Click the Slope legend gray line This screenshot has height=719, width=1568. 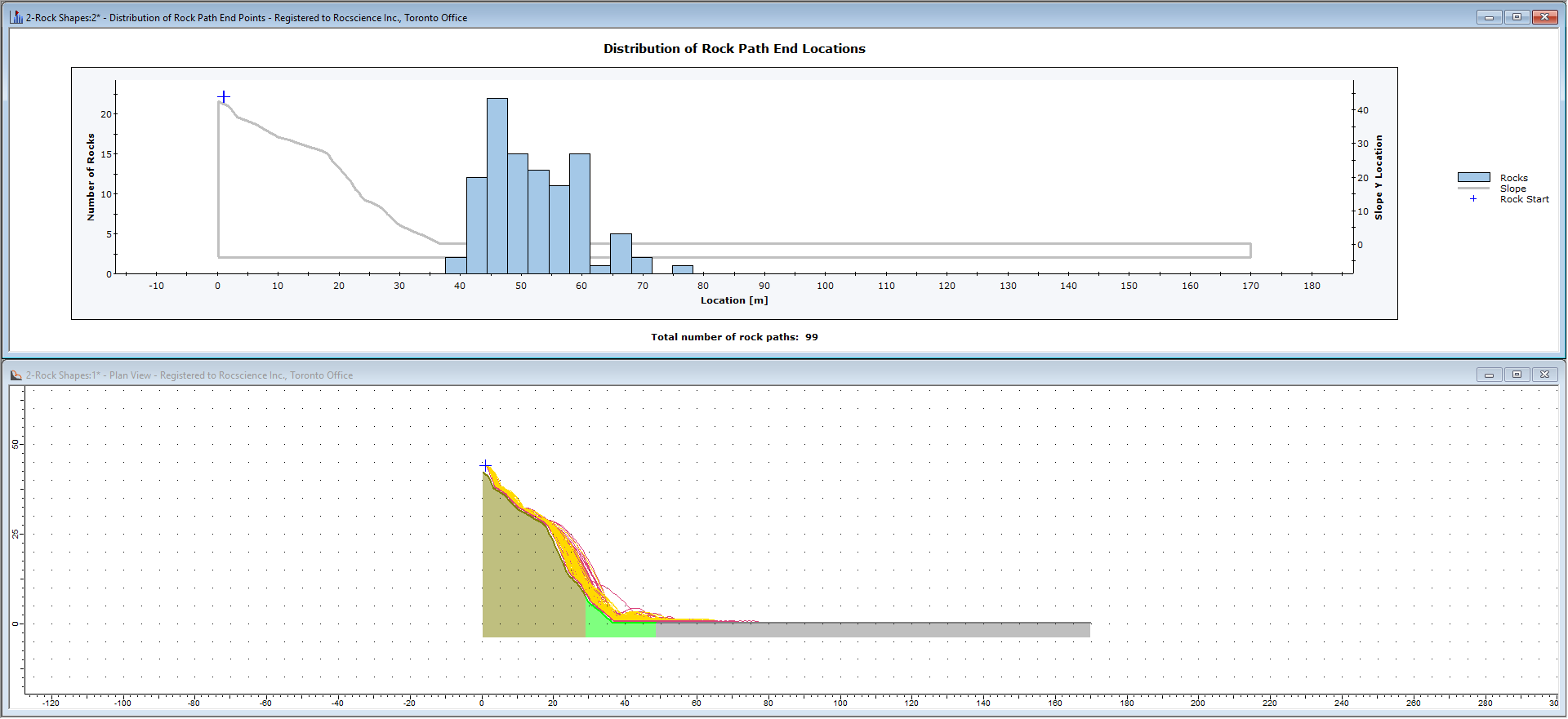1473,189
